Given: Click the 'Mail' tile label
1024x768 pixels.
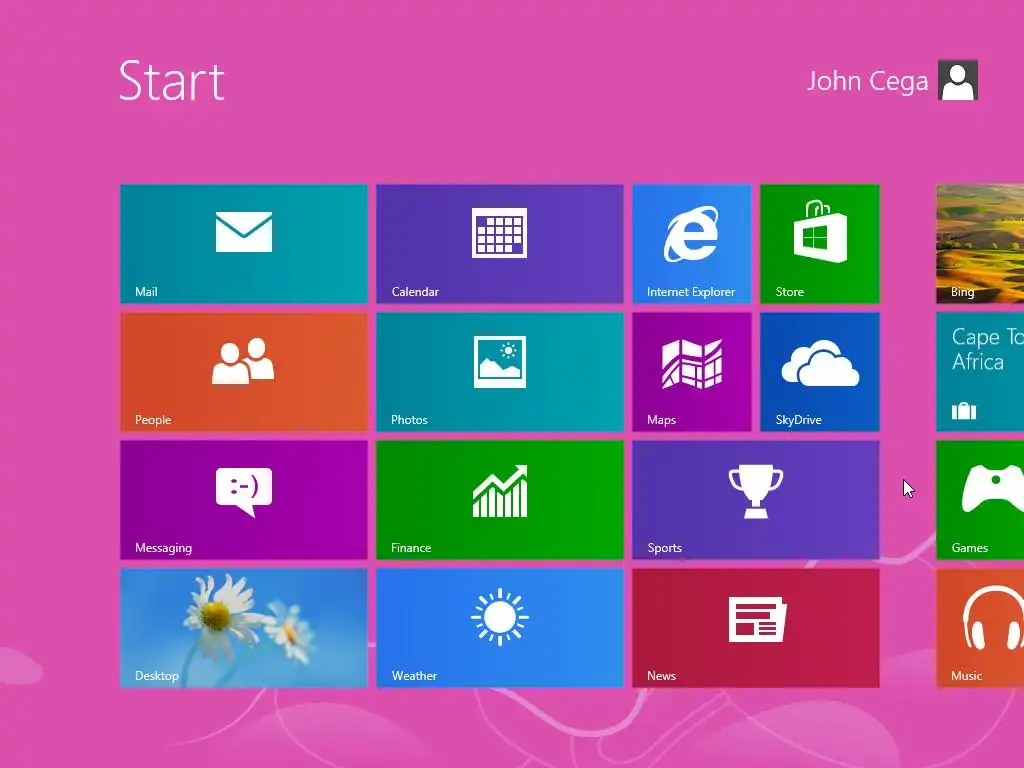Looking at the screenshot, I should tap(146, 292).
